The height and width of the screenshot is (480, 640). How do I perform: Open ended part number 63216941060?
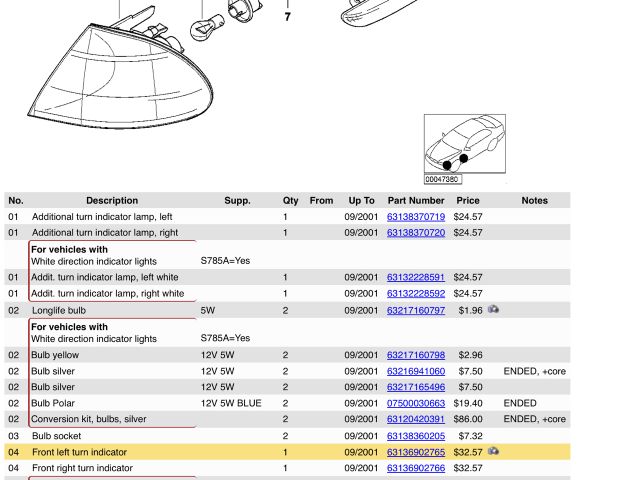(x=415, y=371)
